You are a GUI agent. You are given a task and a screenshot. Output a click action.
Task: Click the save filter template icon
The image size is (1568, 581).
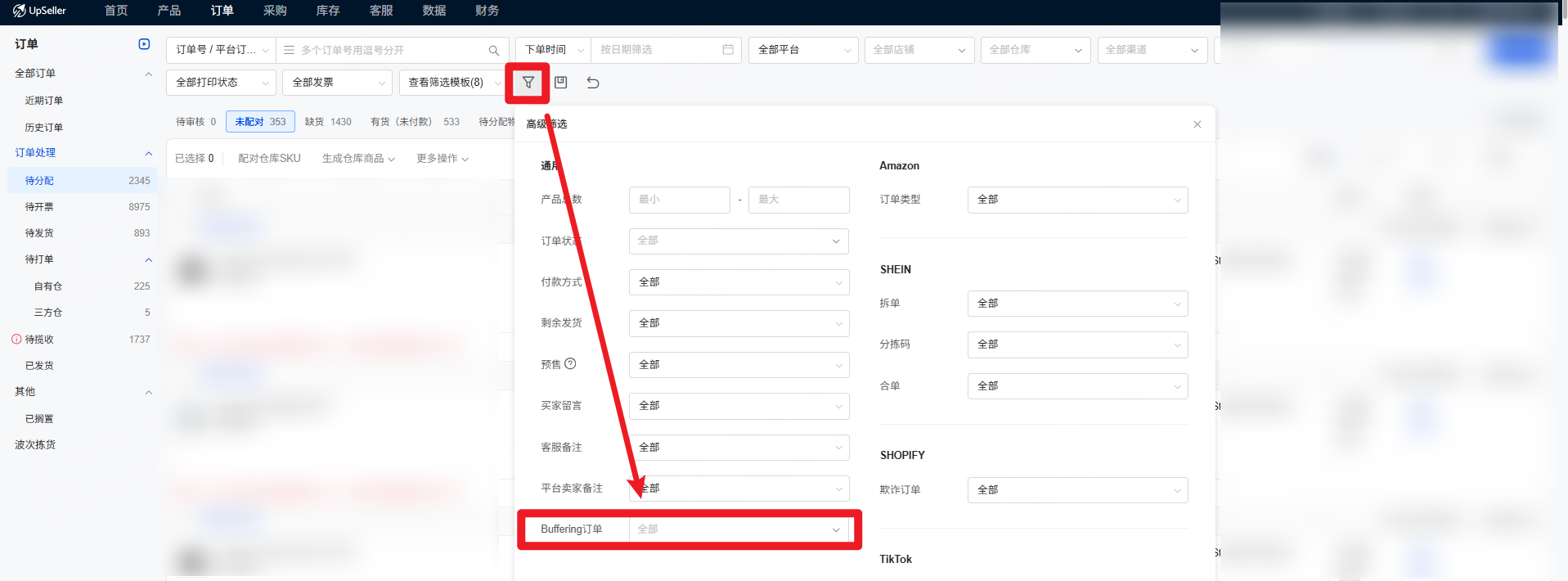click(x=560, y=83)
